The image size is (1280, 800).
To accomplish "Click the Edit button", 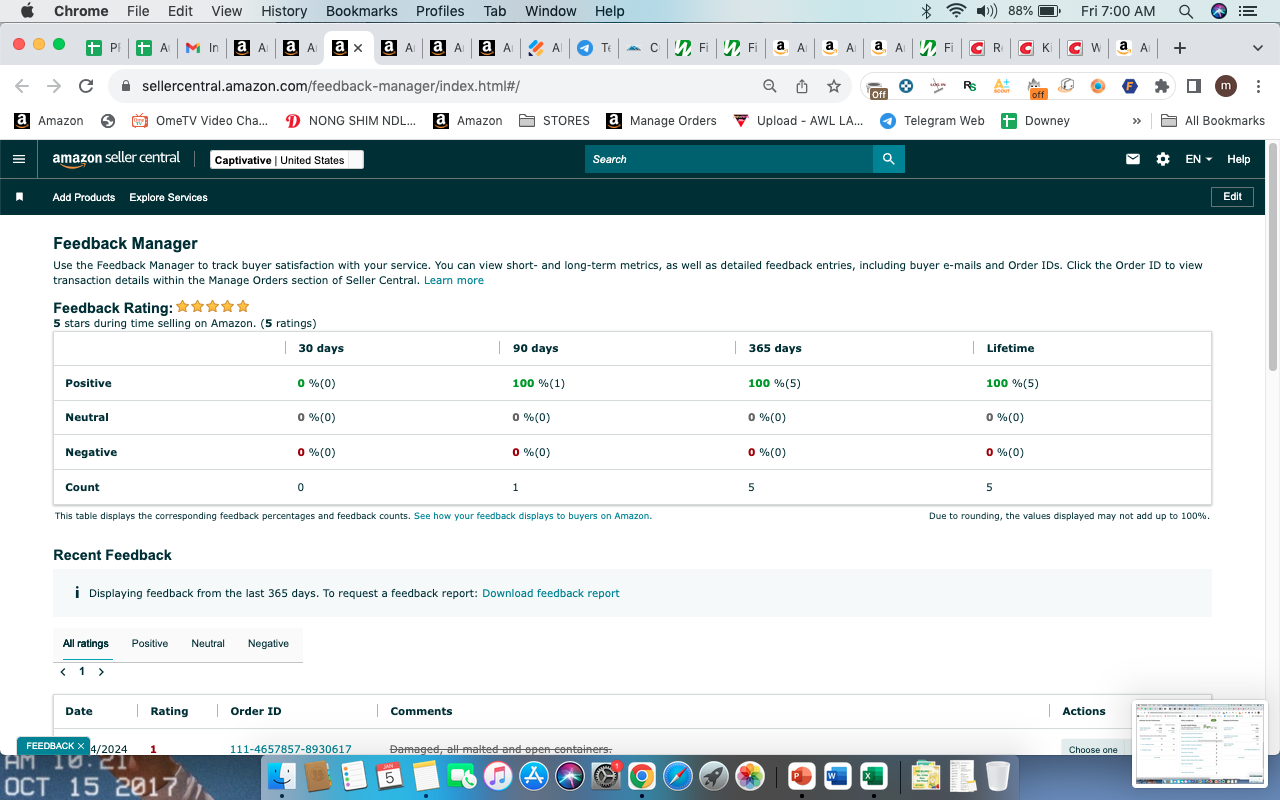I will (x=1232, y=197).
